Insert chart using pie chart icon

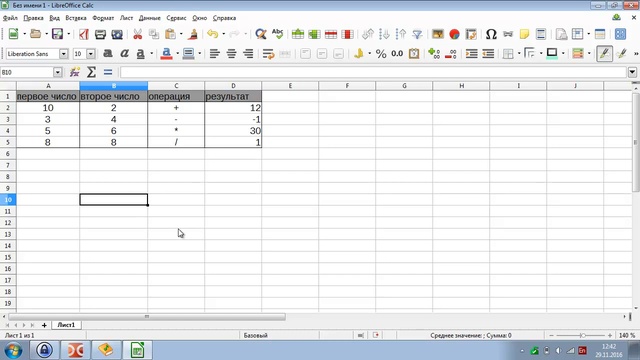(454, 34)
